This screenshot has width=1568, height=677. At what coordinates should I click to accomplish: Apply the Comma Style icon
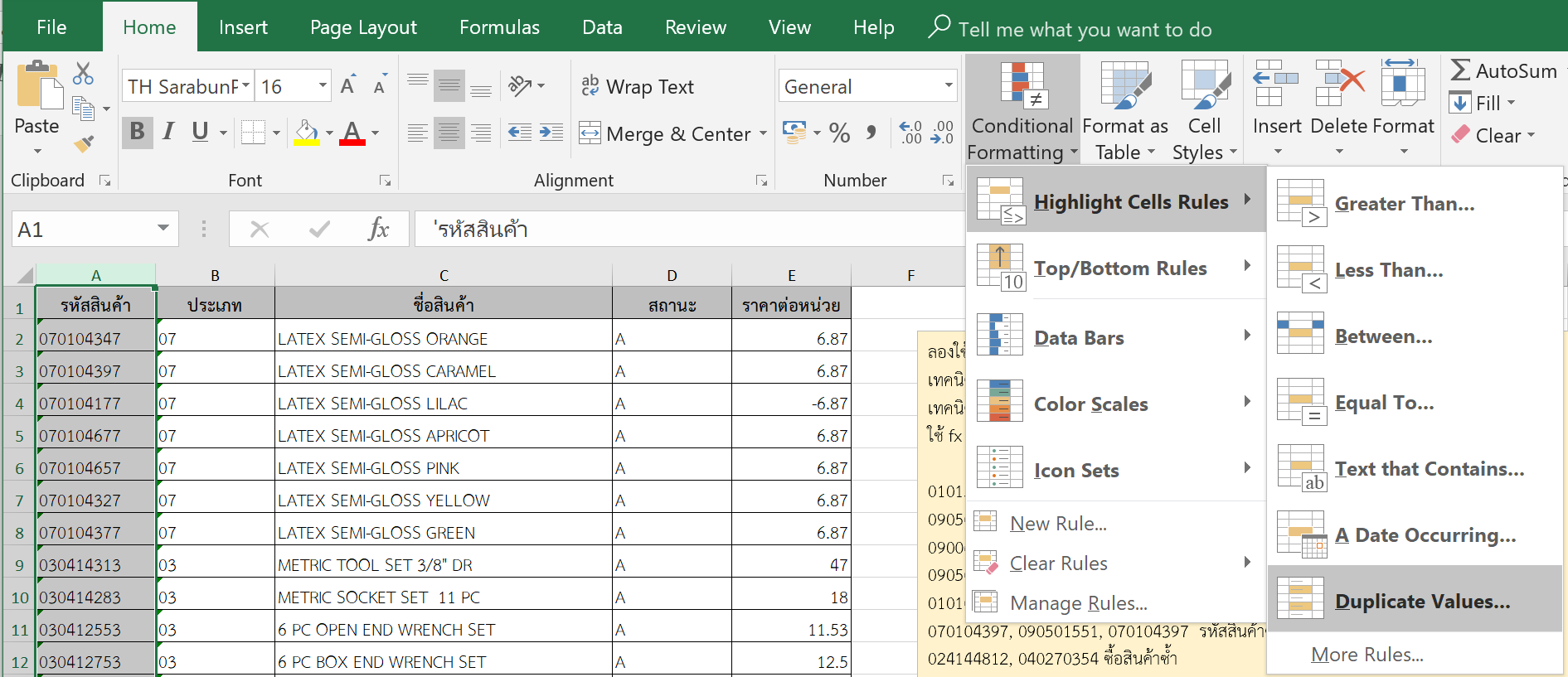pyautogui.click(x=871, y=133)
